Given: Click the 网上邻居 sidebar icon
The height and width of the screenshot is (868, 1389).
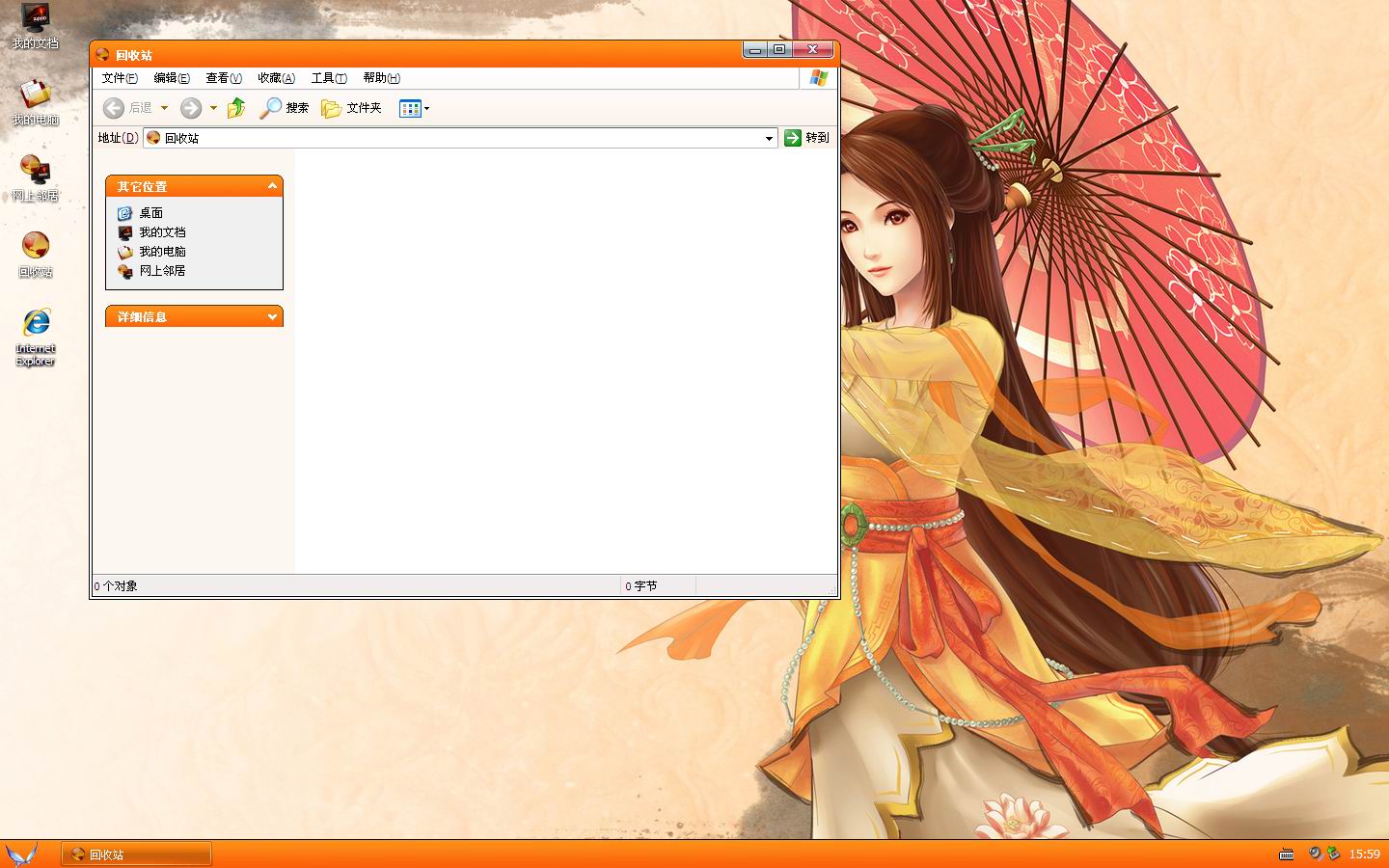Looking at the screenshot, I should tap(124, 271).
